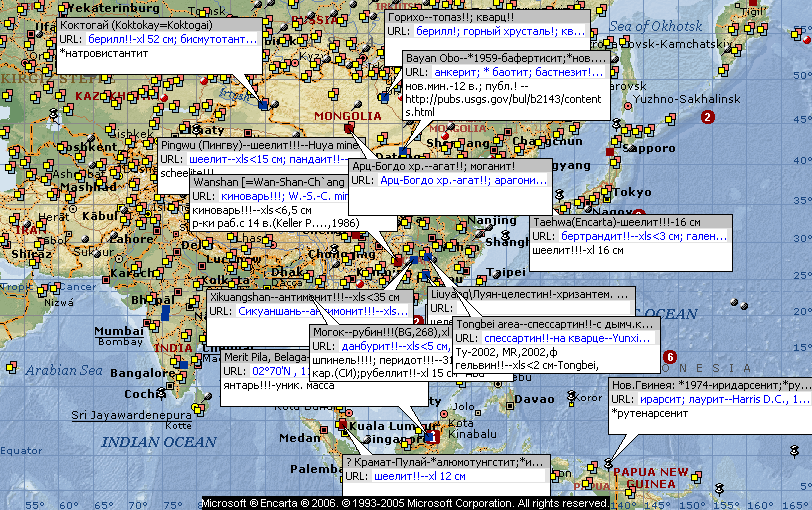Open New Guinea link 'ирарсит; лаурит--Harris D.C.'

coord(724,399)
